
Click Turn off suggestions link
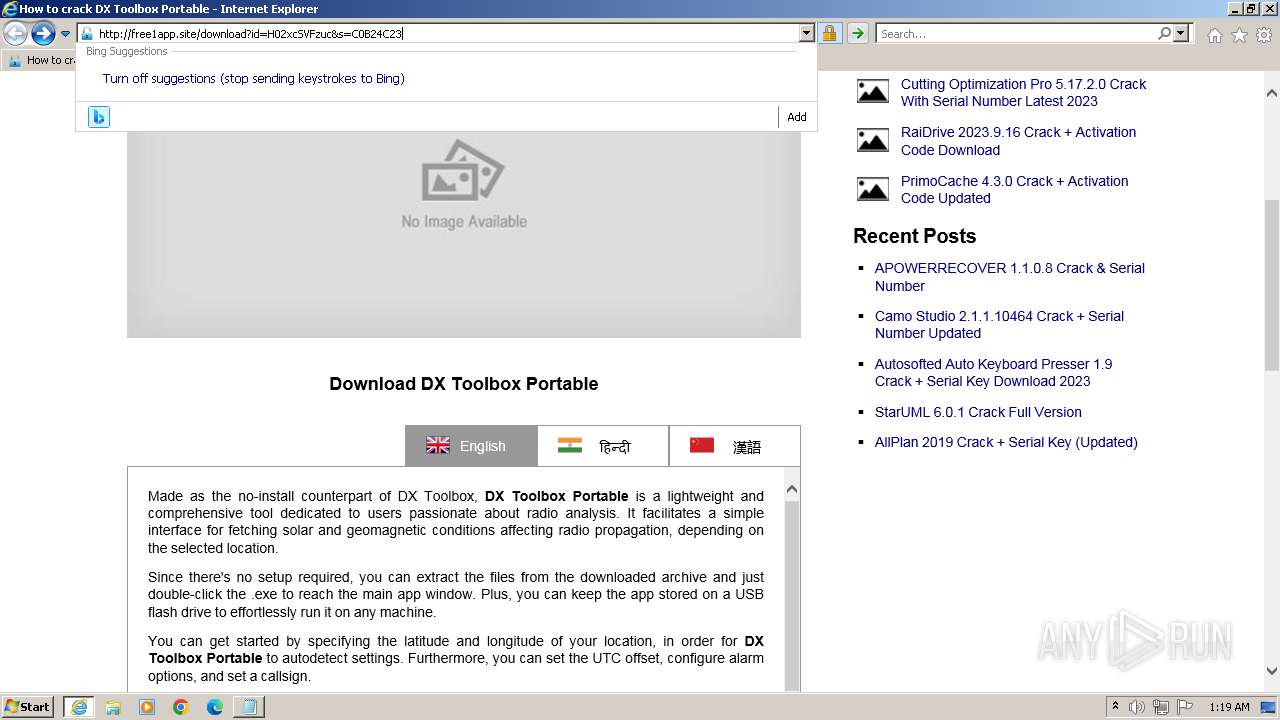[253, 78]
